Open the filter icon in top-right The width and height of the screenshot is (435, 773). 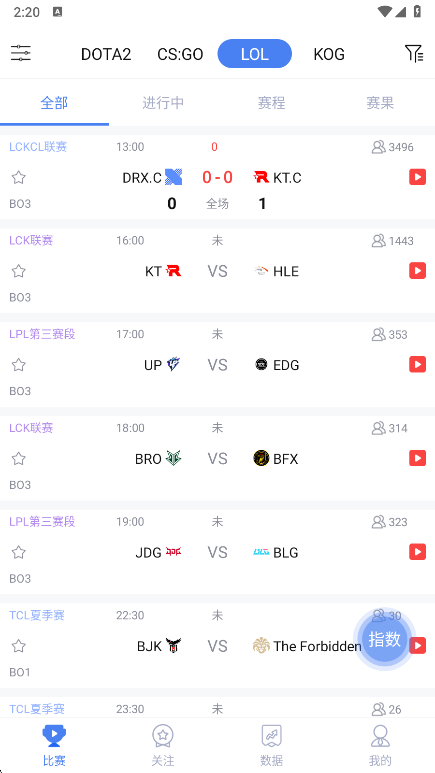(414, 53)
